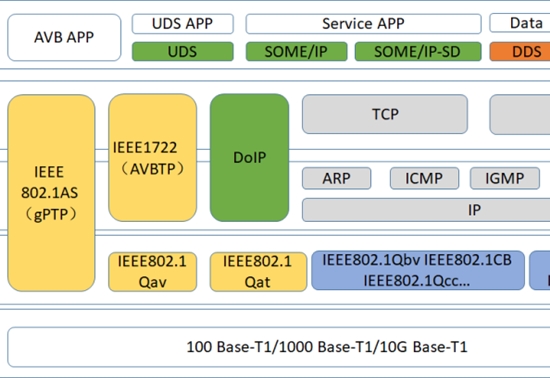
Task: Select the UDS APP block
Action: [183, 24]
